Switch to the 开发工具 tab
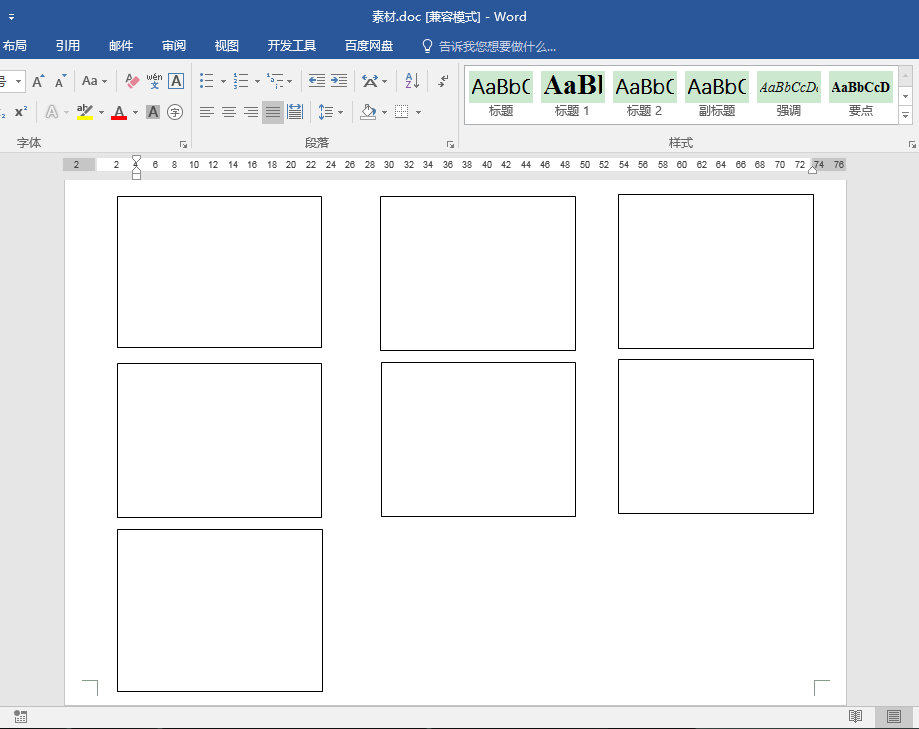 [291, 46]
